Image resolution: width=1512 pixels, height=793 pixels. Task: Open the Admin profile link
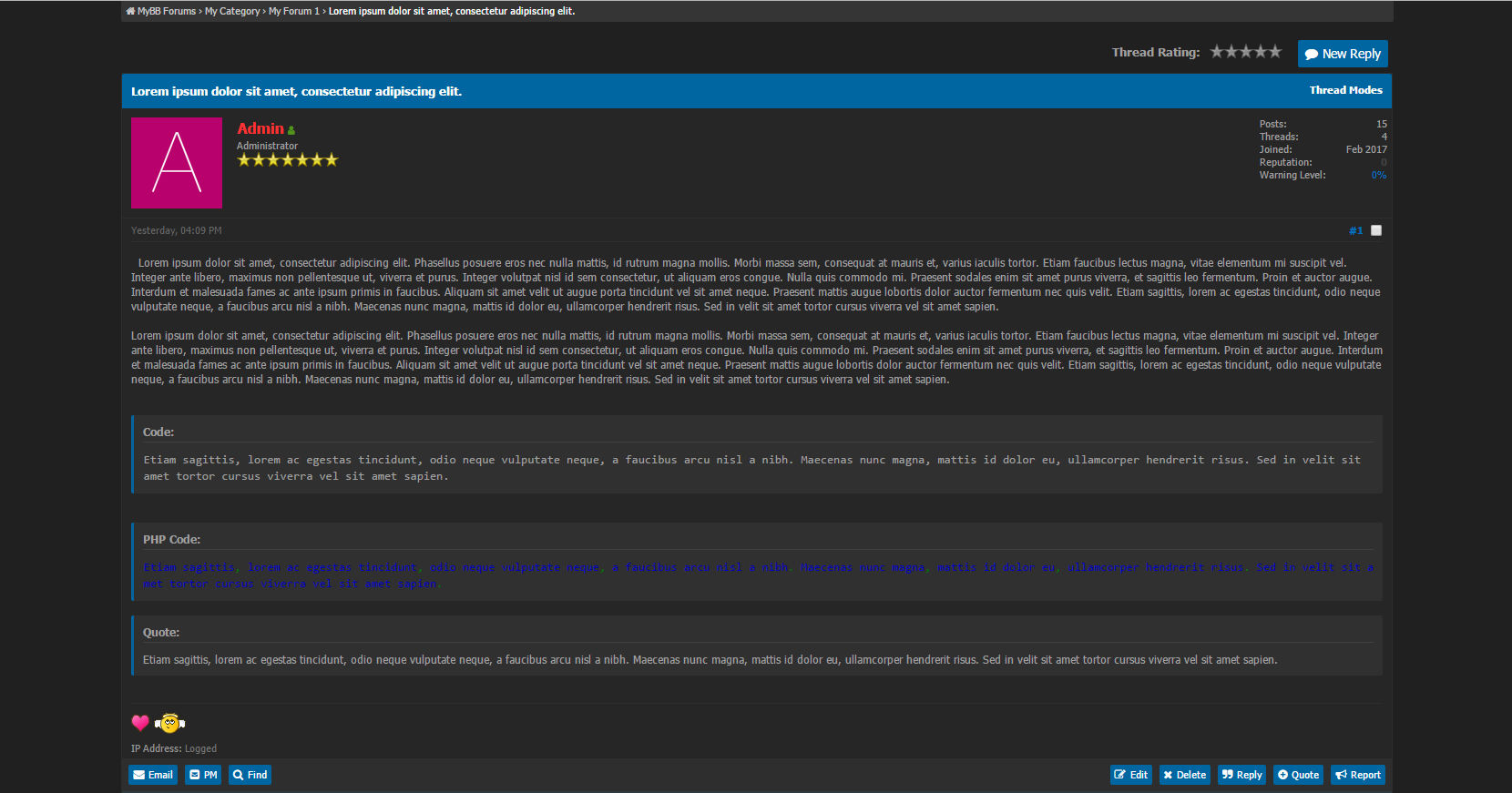[261, 129]
